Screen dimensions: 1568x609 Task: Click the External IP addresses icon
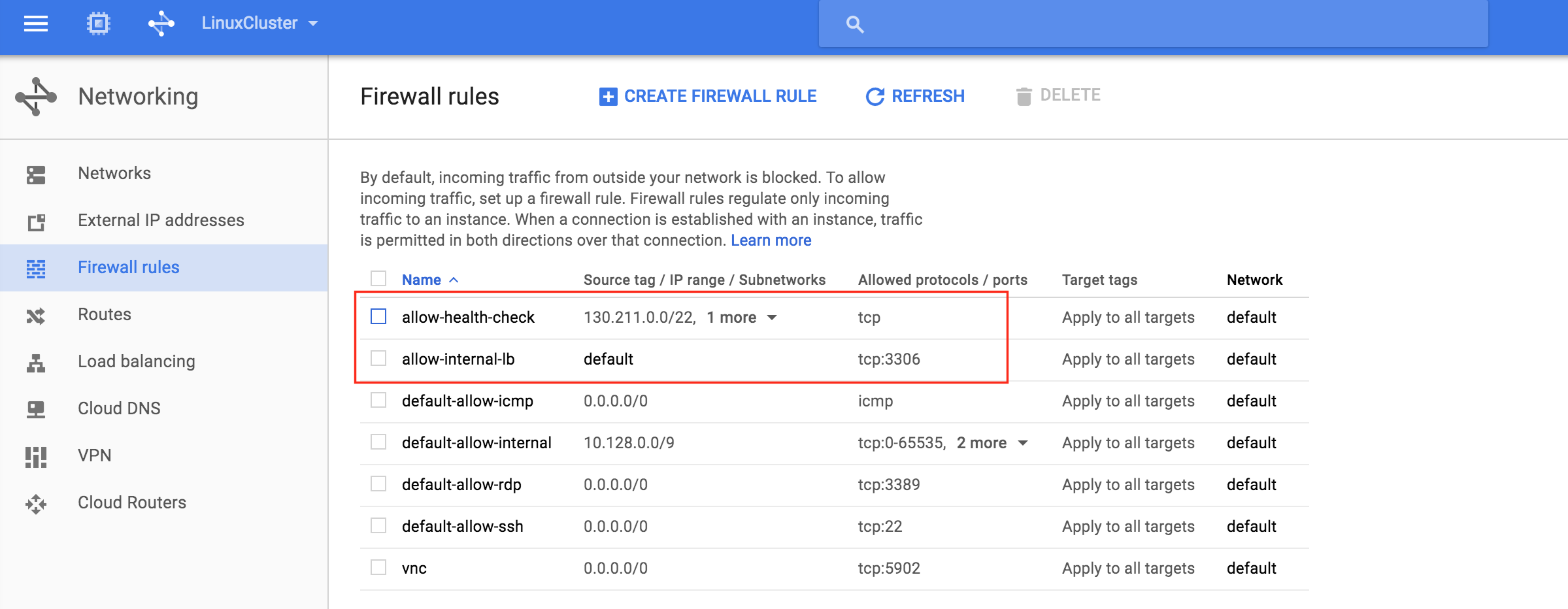click(36, 222)
